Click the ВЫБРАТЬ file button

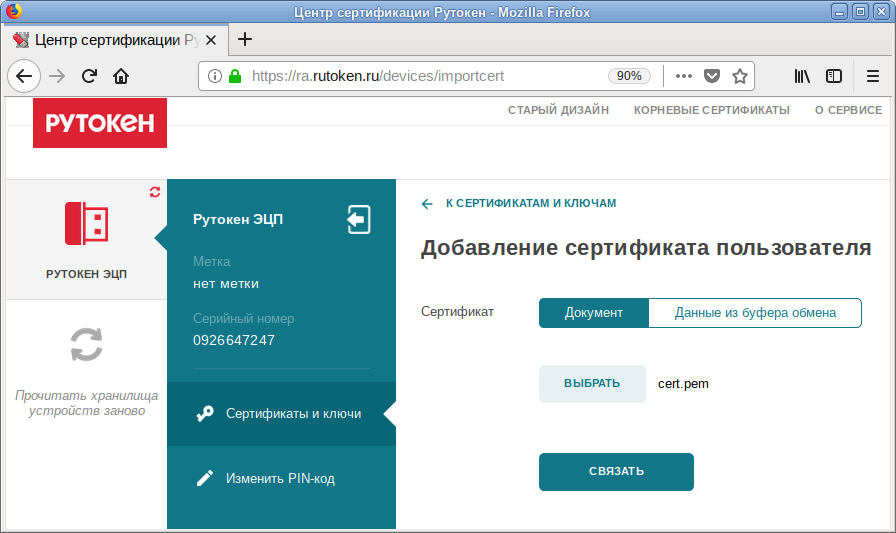pyautogui.click(x=592, y=383)
